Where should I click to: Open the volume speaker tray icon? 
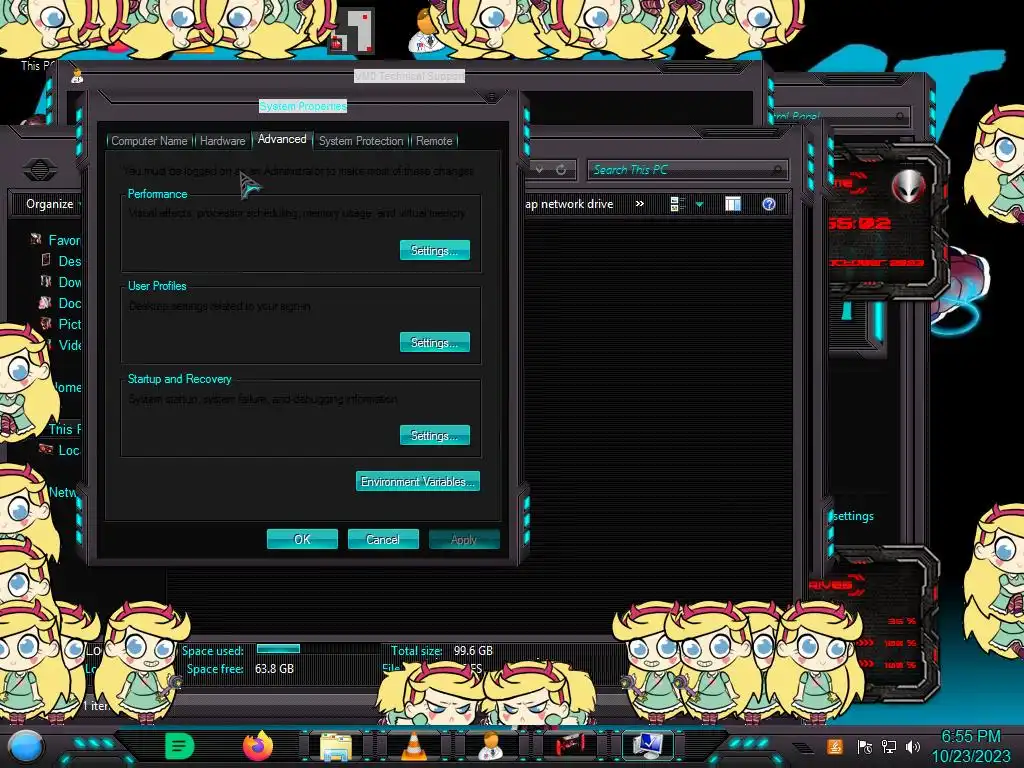pos(913,746)
